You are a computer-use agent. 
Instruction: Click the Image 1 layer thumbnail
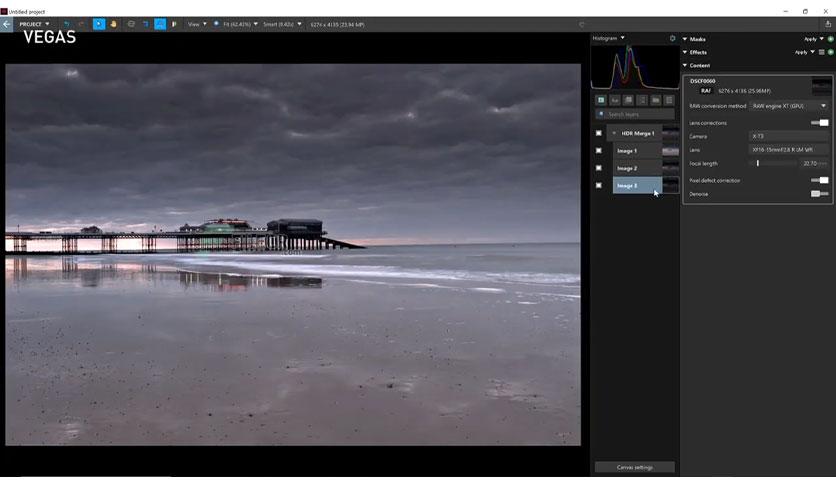[x=671, y=151]
